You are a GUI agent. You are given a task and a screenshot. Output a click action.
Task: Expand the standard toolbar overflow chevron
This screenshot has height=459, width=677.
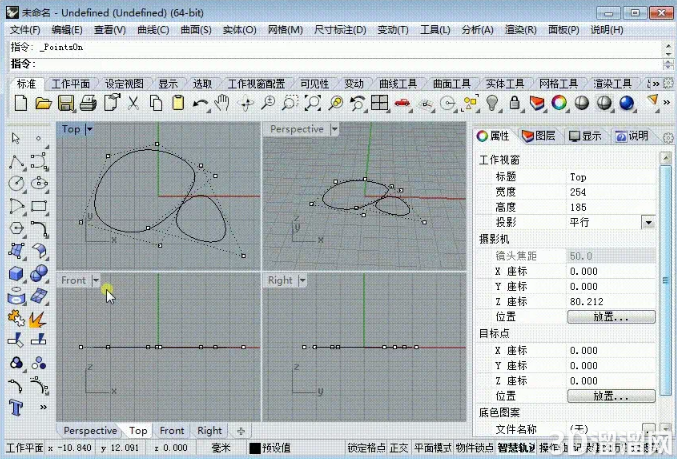(667, 103)
